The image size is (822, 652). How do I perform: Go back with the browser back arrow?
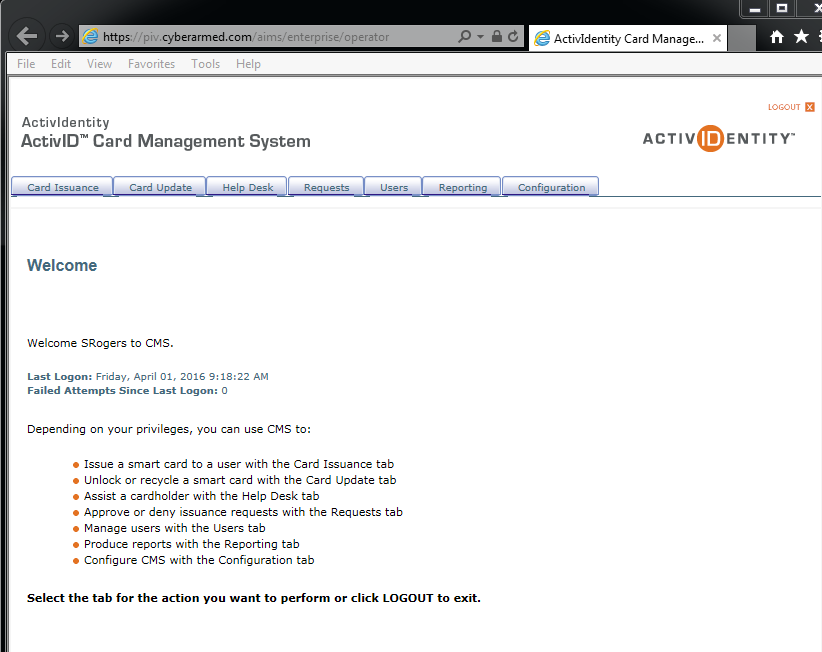point(27,36)
